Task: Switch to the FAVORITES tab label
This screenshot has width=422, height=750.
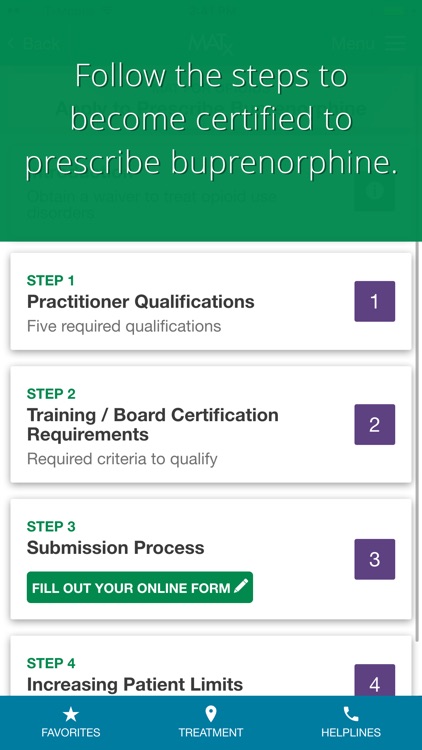Action: click(x=71, y=732)
